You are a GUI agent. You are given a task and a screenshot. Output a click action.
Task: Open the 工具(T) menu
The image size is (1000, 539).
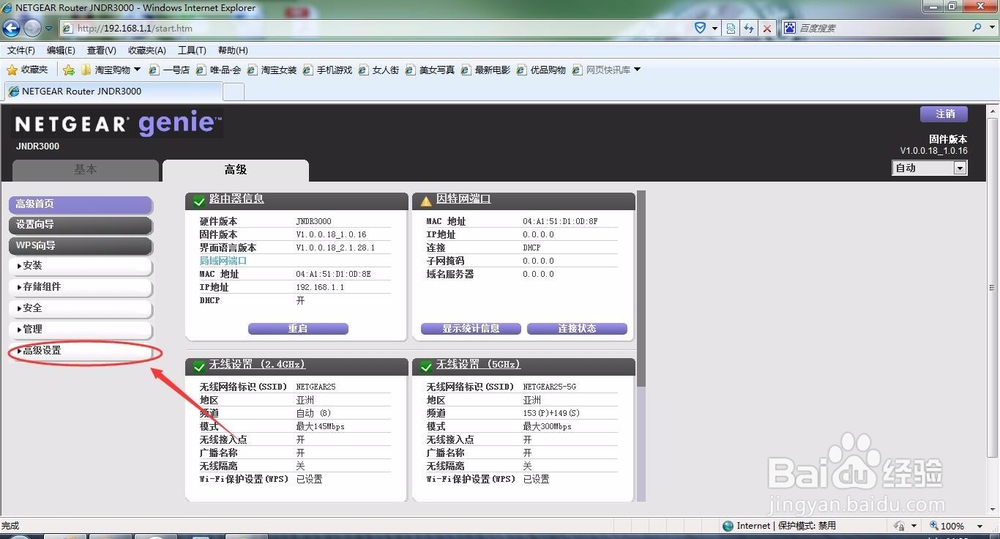(x=192, y=50)
